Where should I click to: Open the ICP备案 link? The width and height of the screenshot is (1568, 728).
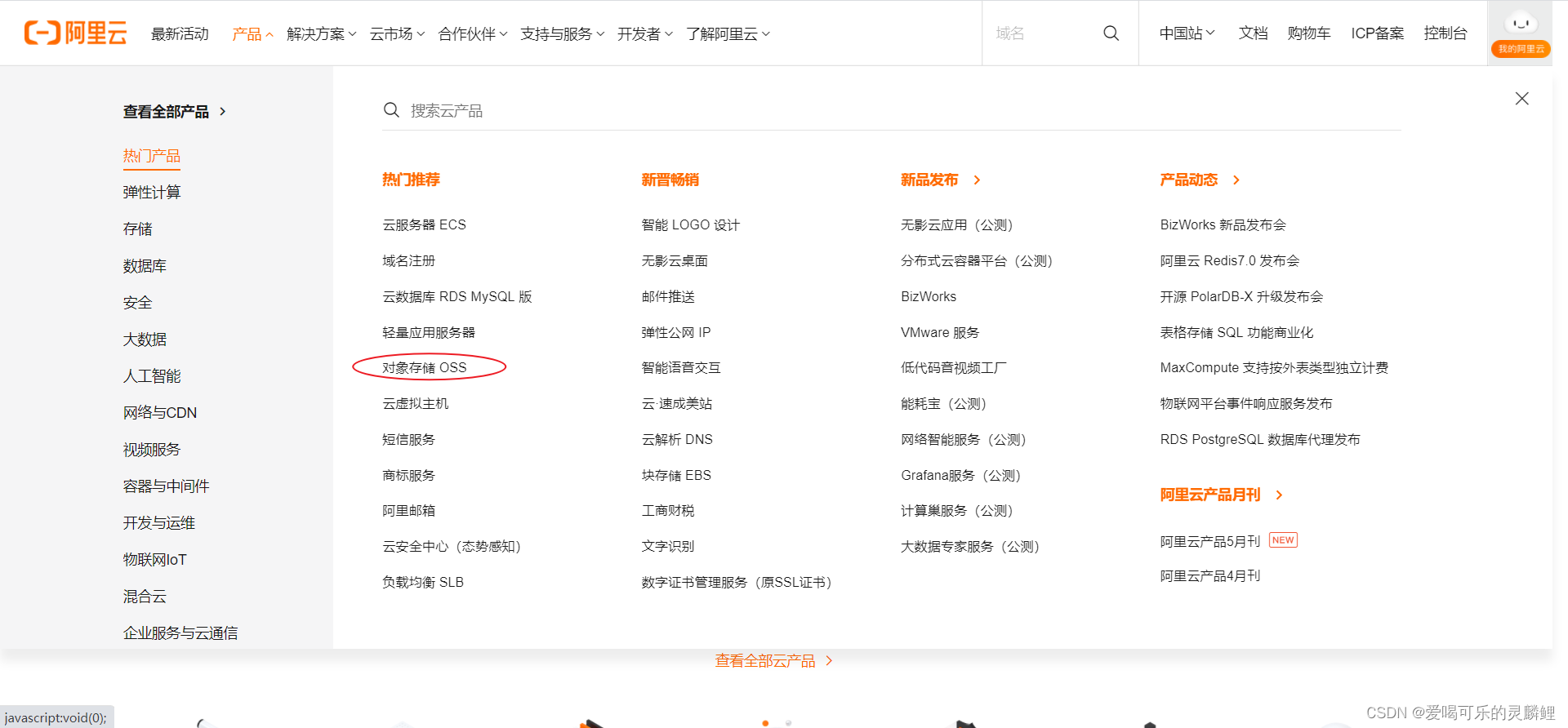(x=1378, y=33)
